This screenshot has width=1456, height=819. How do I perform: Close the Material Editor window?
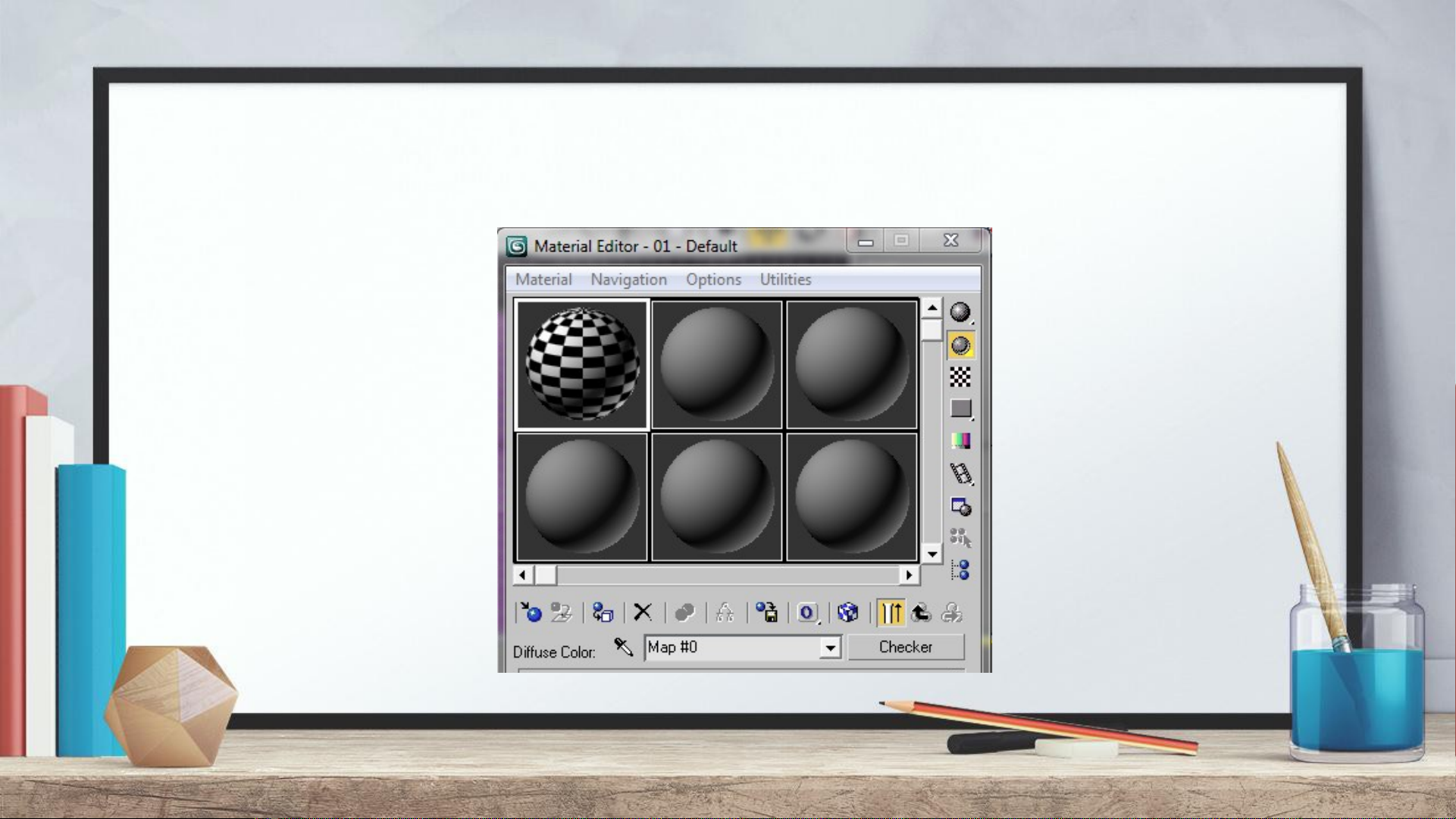[x=950, y=241]
